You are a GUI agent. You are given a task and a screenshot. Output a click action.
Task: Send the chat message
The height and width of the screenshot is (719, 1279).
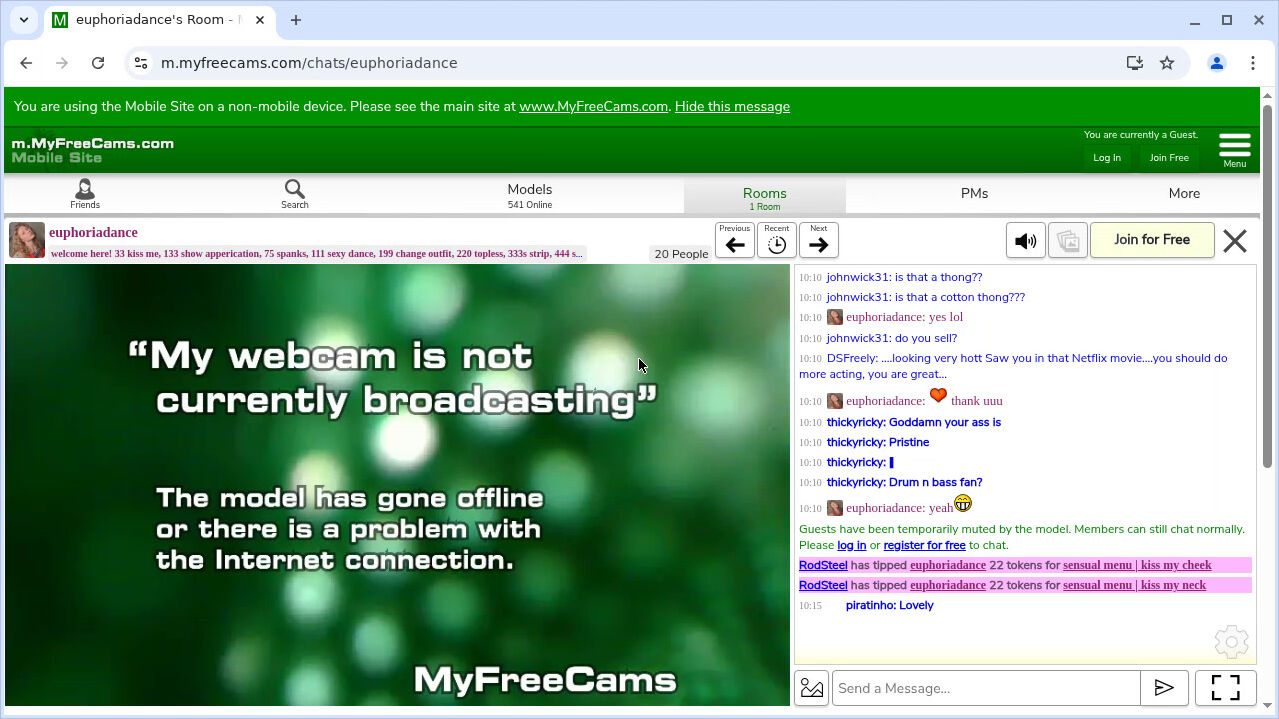pyautogui.click(x=1164, y=688)
